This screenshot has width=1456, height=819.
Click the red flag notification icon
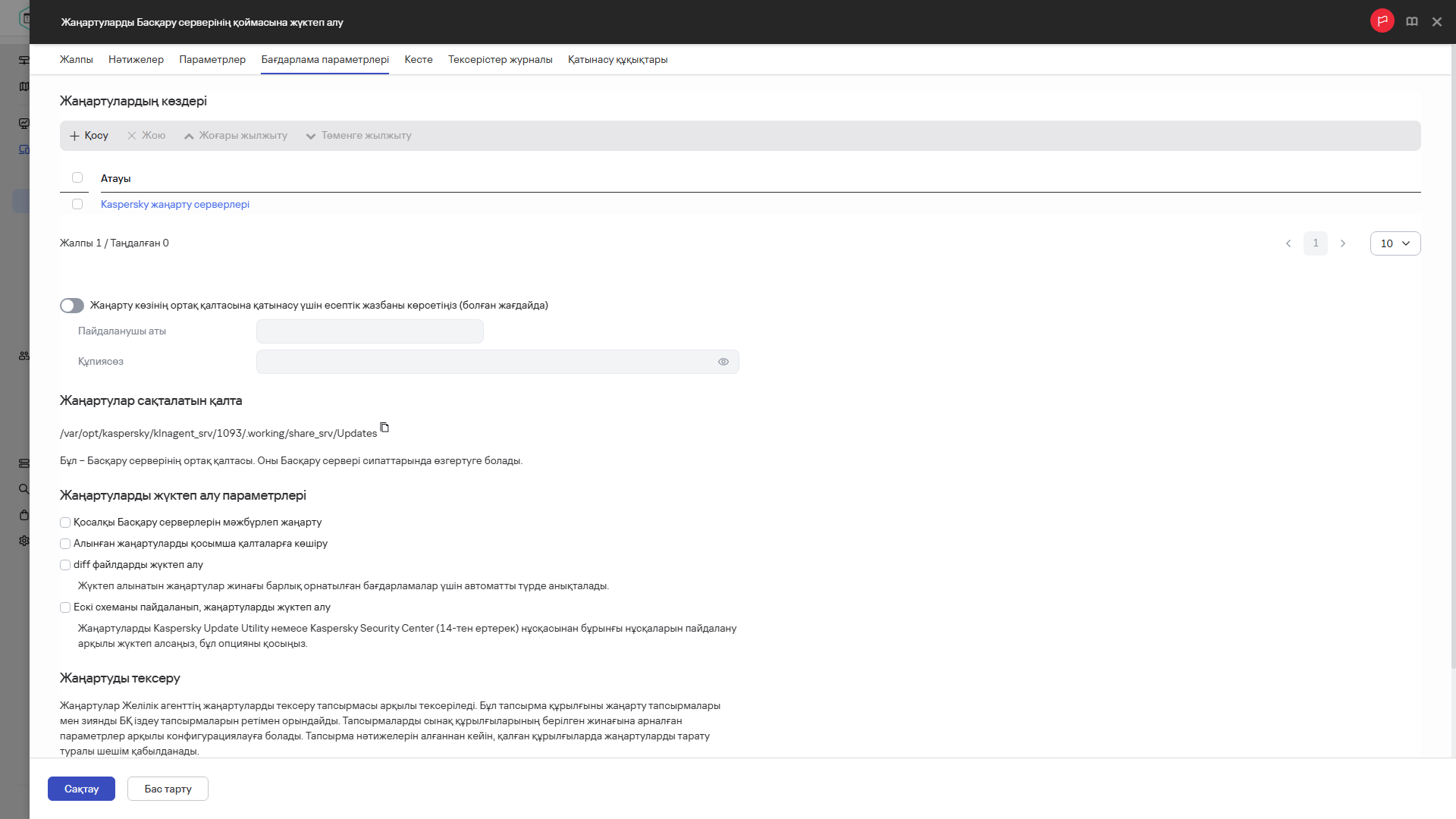[1382, 21]
